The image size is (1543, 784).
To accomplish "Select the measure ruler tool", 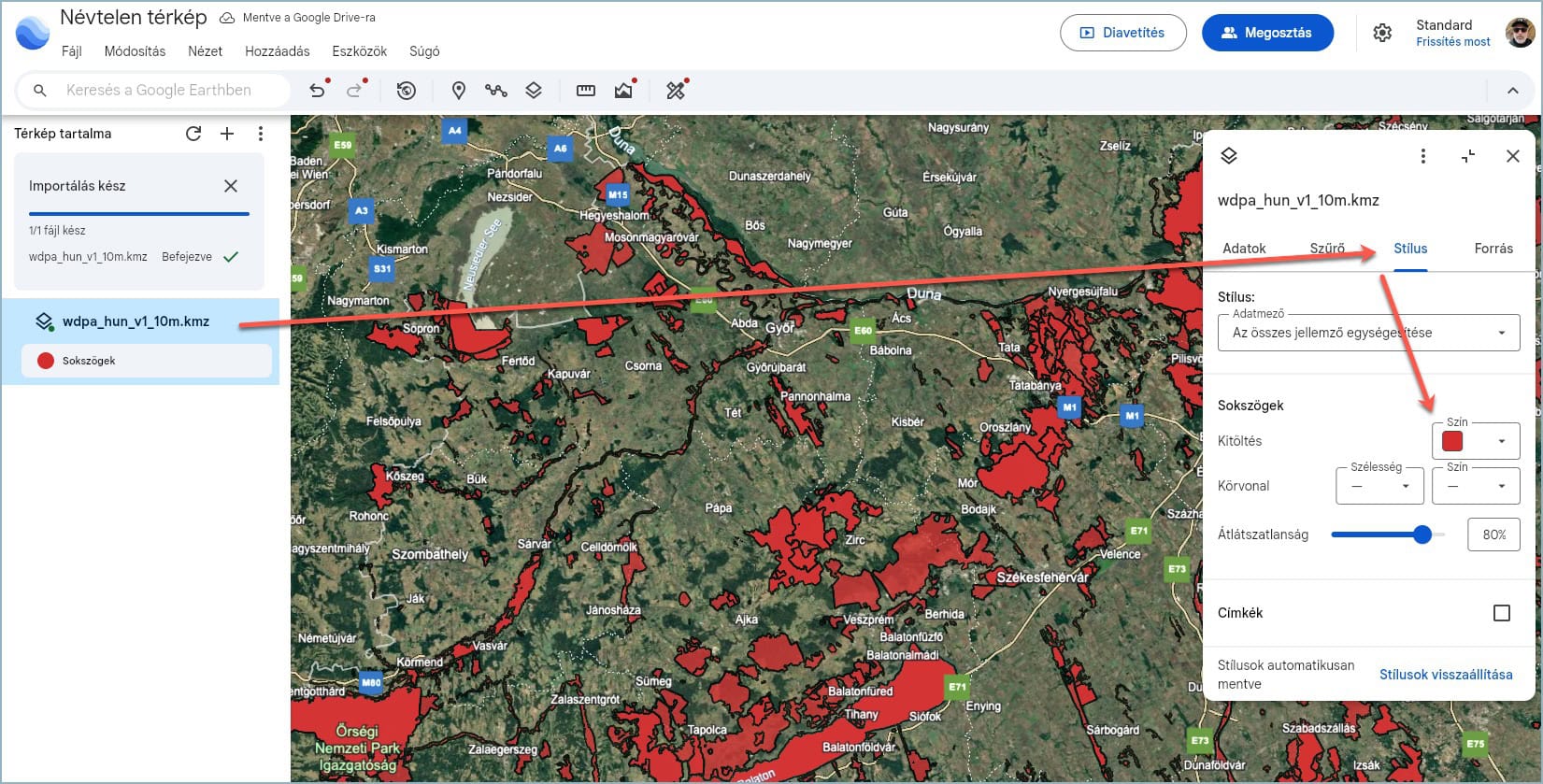I will pos(586,91).
